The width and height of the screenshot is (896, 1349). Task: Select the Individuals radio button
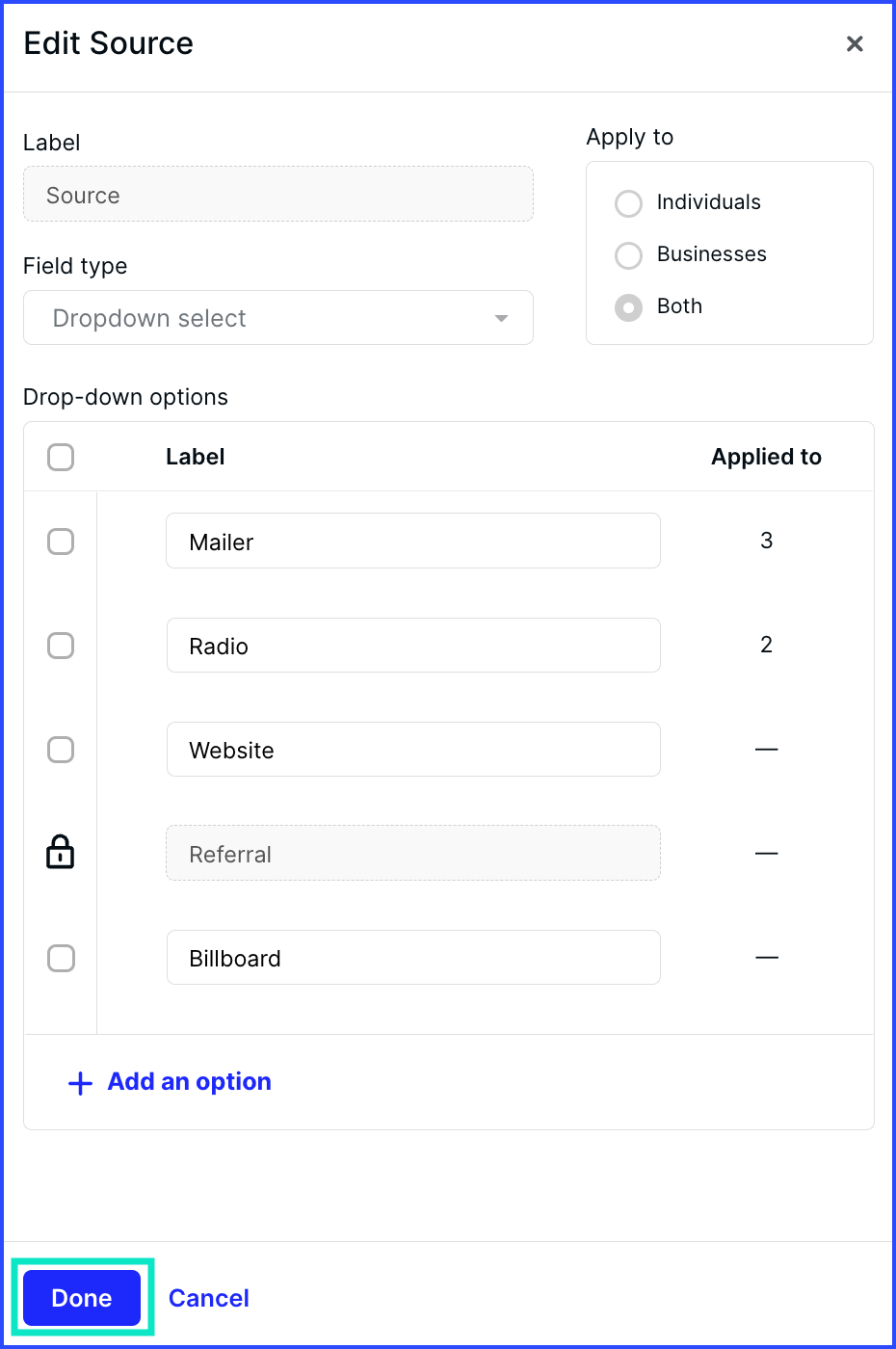click(628, 203)
